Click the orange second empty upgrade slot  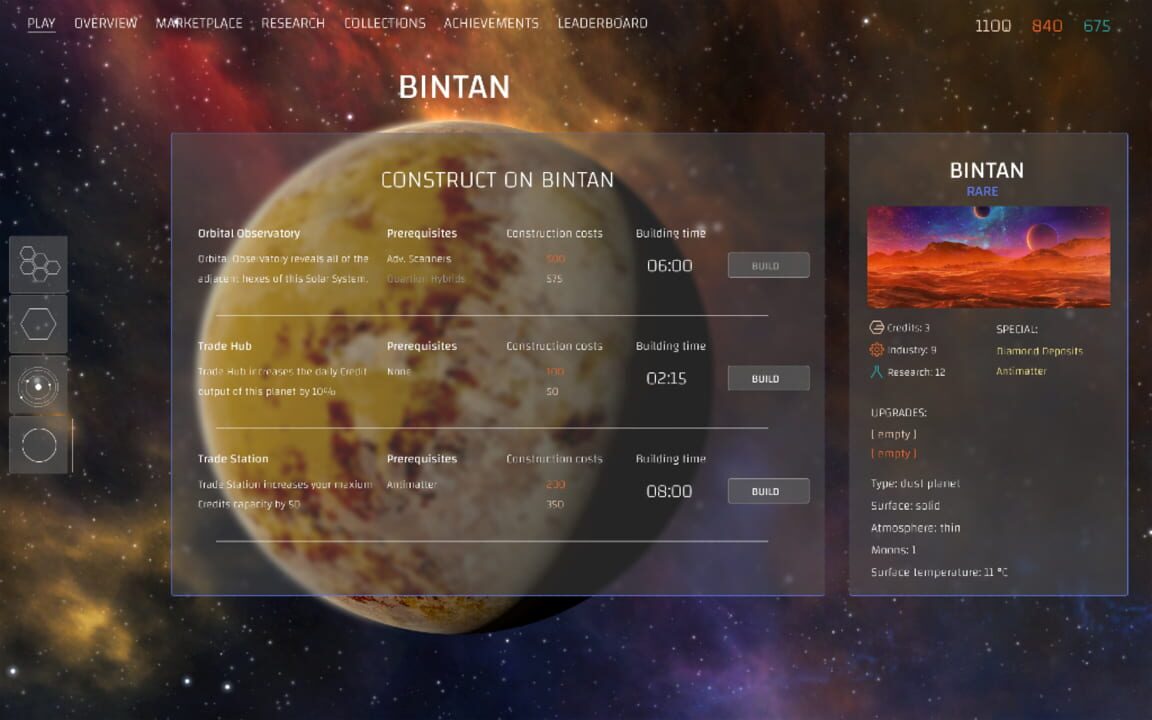click(892, 453)
